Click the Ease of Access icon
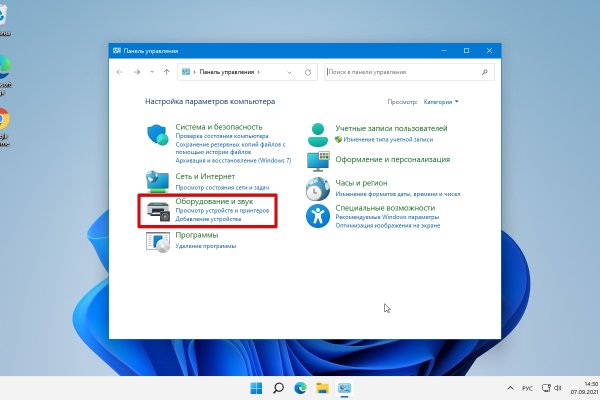600x400 pixels. click(318, 216)
